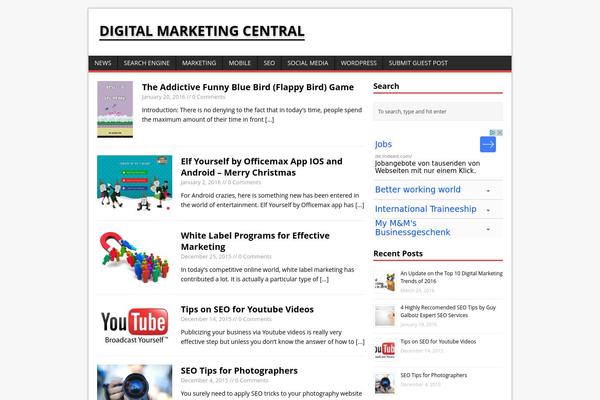Viewport: 600px width, 400px height.
Task: Open sidebar recent post Tips on SEO for Youtube
Action: click(438, 341)
